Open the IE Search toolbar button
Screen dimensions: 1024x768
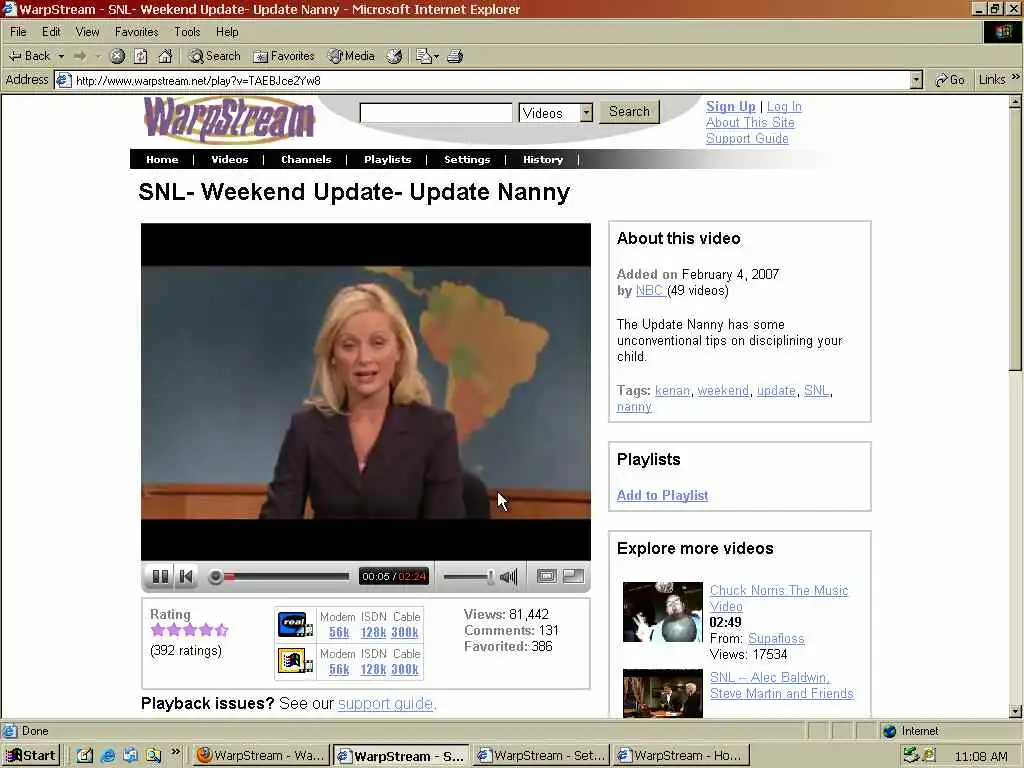tap(214, 56)
